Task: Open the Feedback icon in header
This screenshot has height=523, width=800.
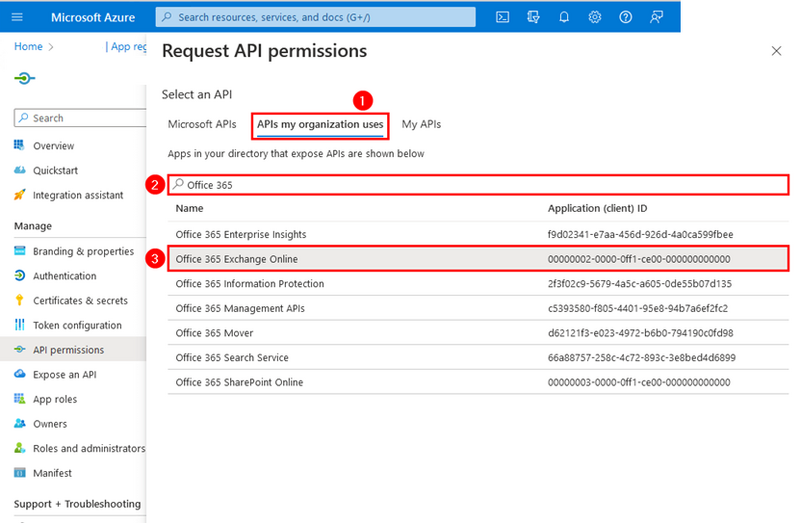Action: (656, 17)
